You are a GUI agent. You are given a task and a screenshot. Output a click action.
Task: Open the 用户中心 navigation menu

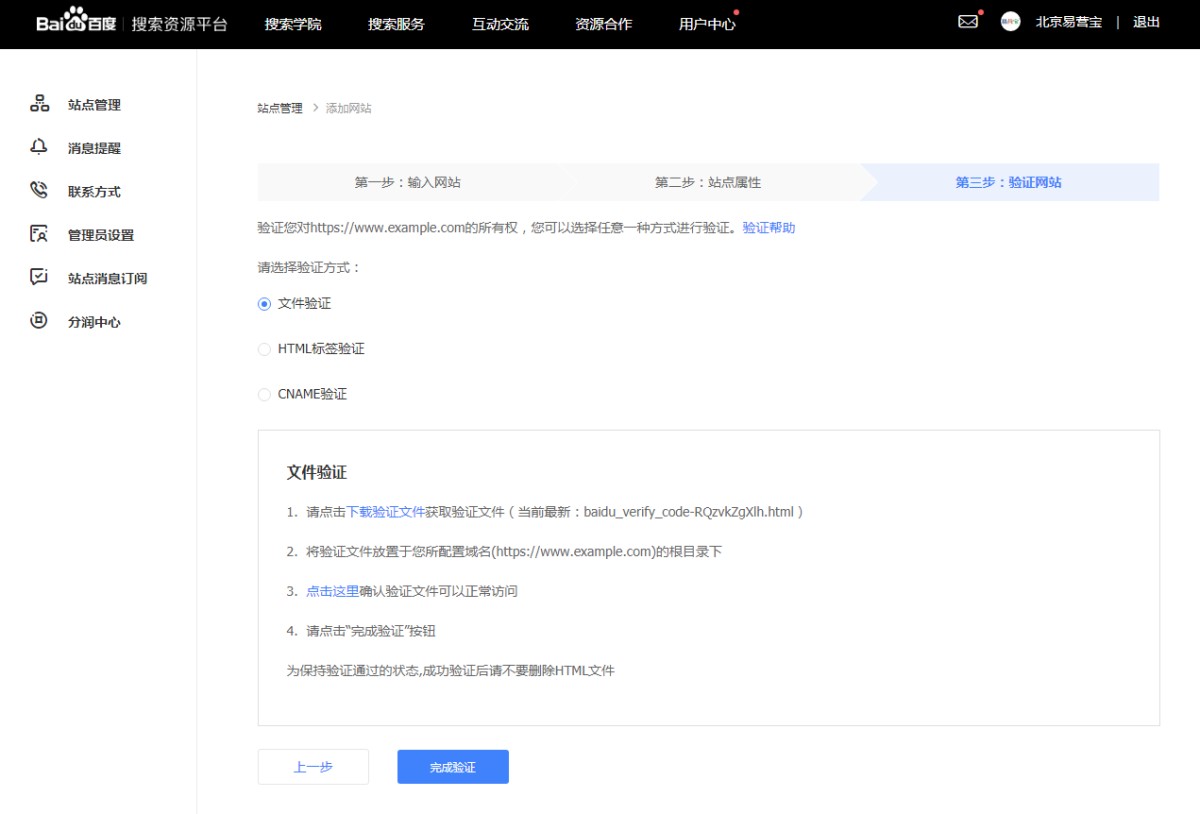pos(706,24)
